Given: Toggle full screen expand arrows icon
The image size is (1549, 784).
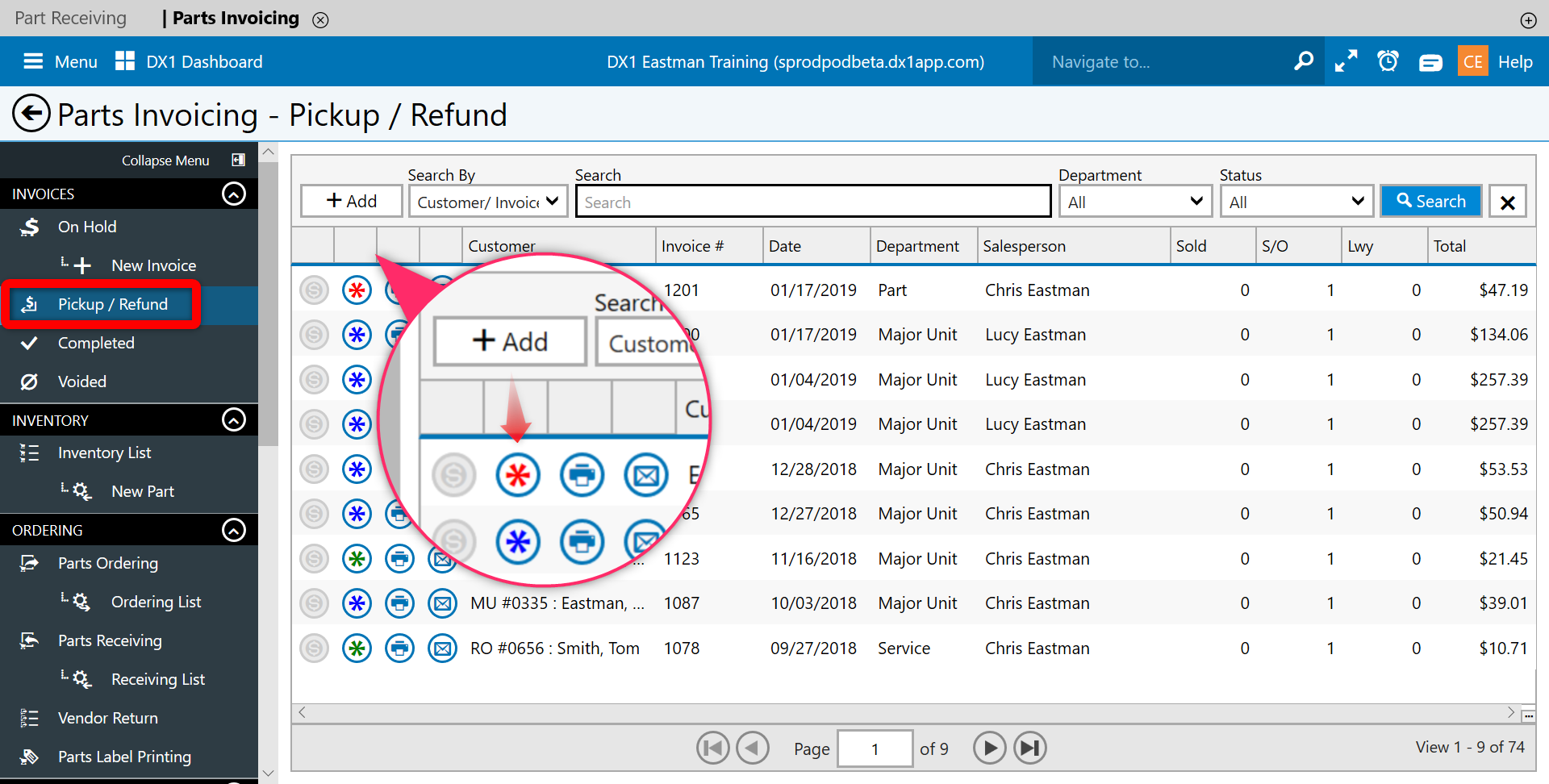Looking at the screenshot, I should tap(1346, 61).
